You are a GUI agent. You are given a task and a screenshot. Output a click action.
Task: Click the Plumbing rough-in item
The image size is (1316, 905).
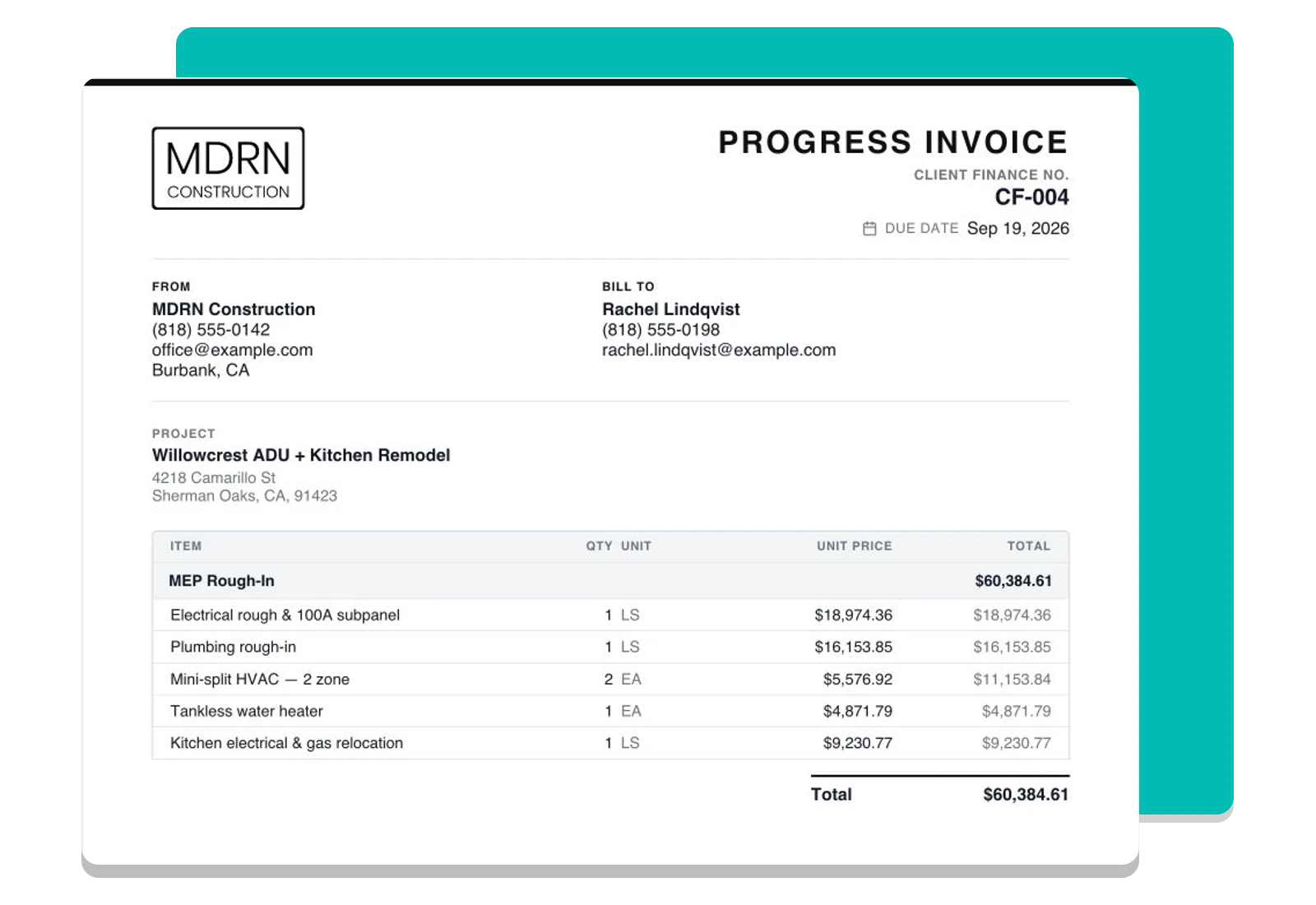pos(233,647)
